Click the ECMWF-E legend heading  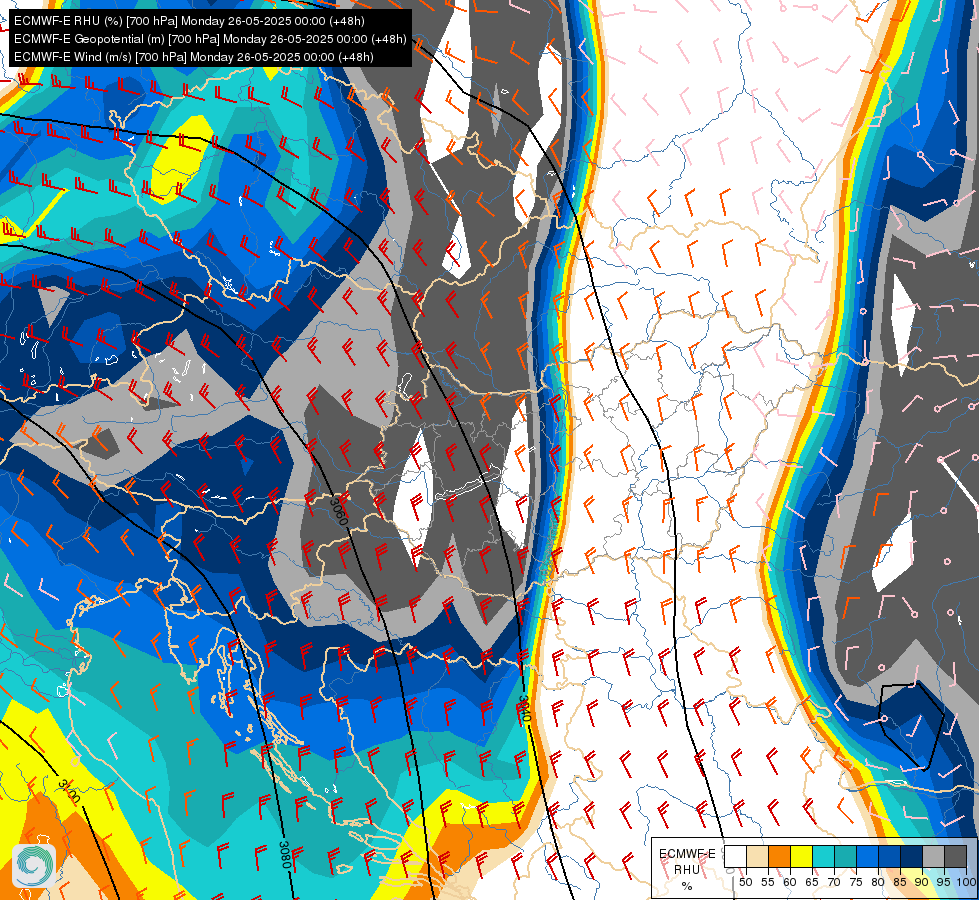point(687,854)
